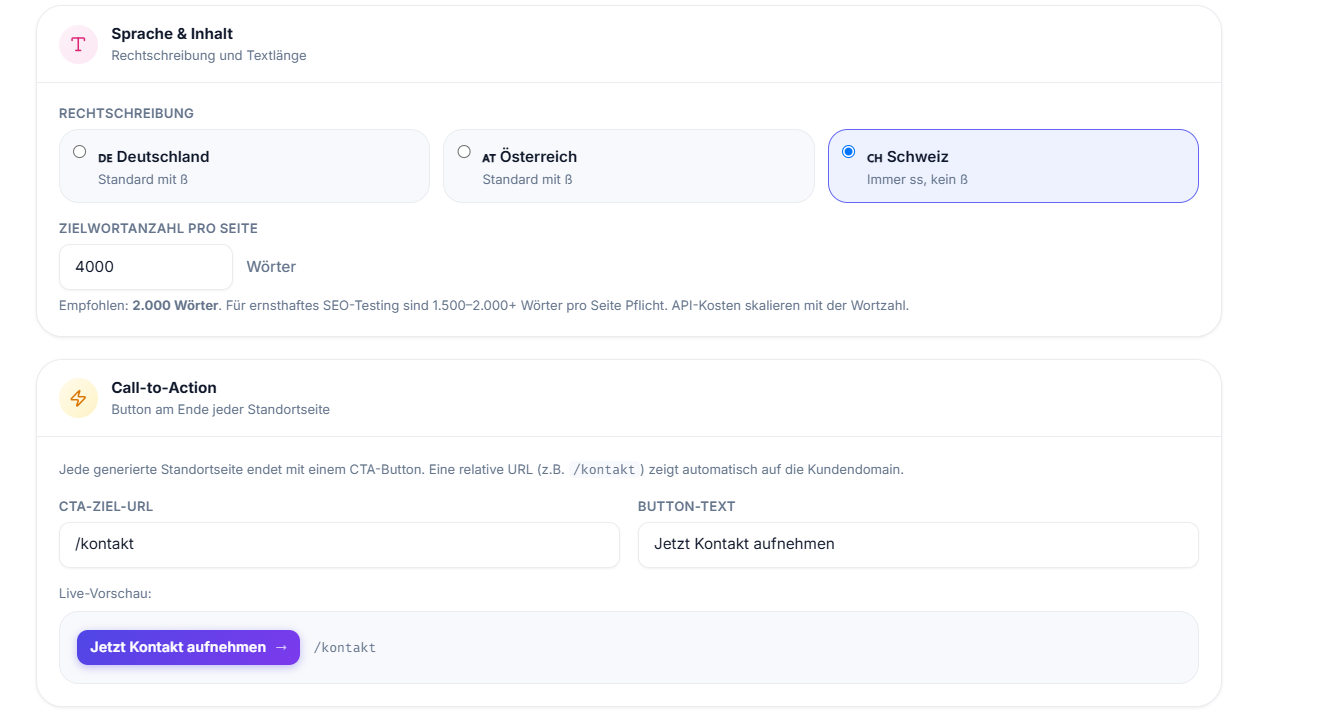Image resolution: width=1329 pixels, height=716 pixels.
Task: Click the /kontakt path beside the preview button
Action: [345, 648]
